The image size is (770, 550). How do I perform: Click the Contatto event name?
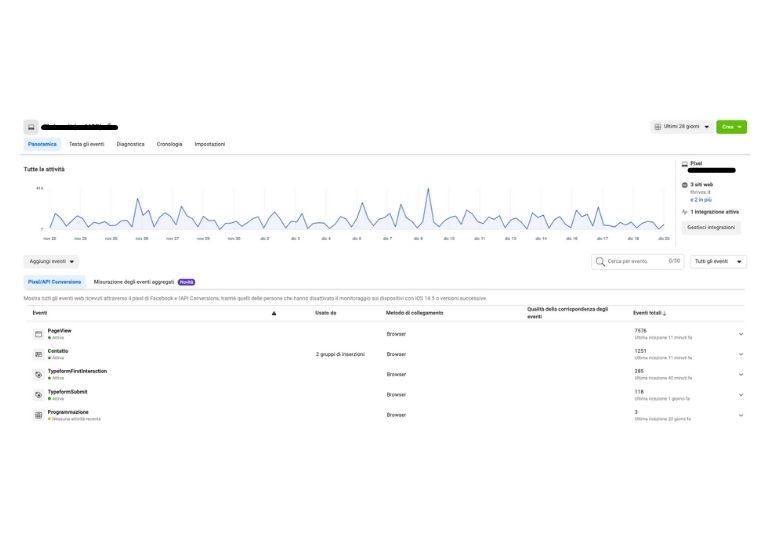(x=58, y=351)
